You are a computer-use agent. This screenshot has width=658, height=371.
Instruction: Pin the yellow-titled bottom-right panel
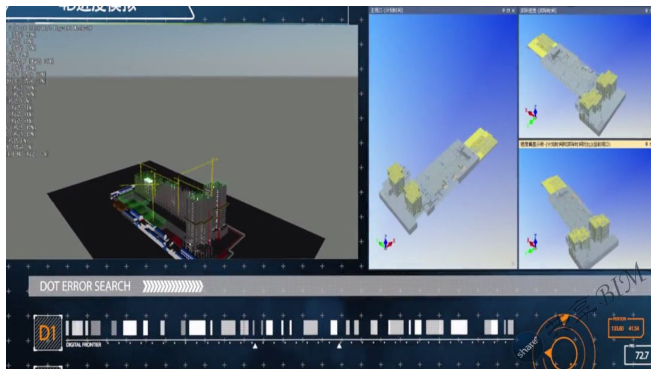click(x=648, y=144)
